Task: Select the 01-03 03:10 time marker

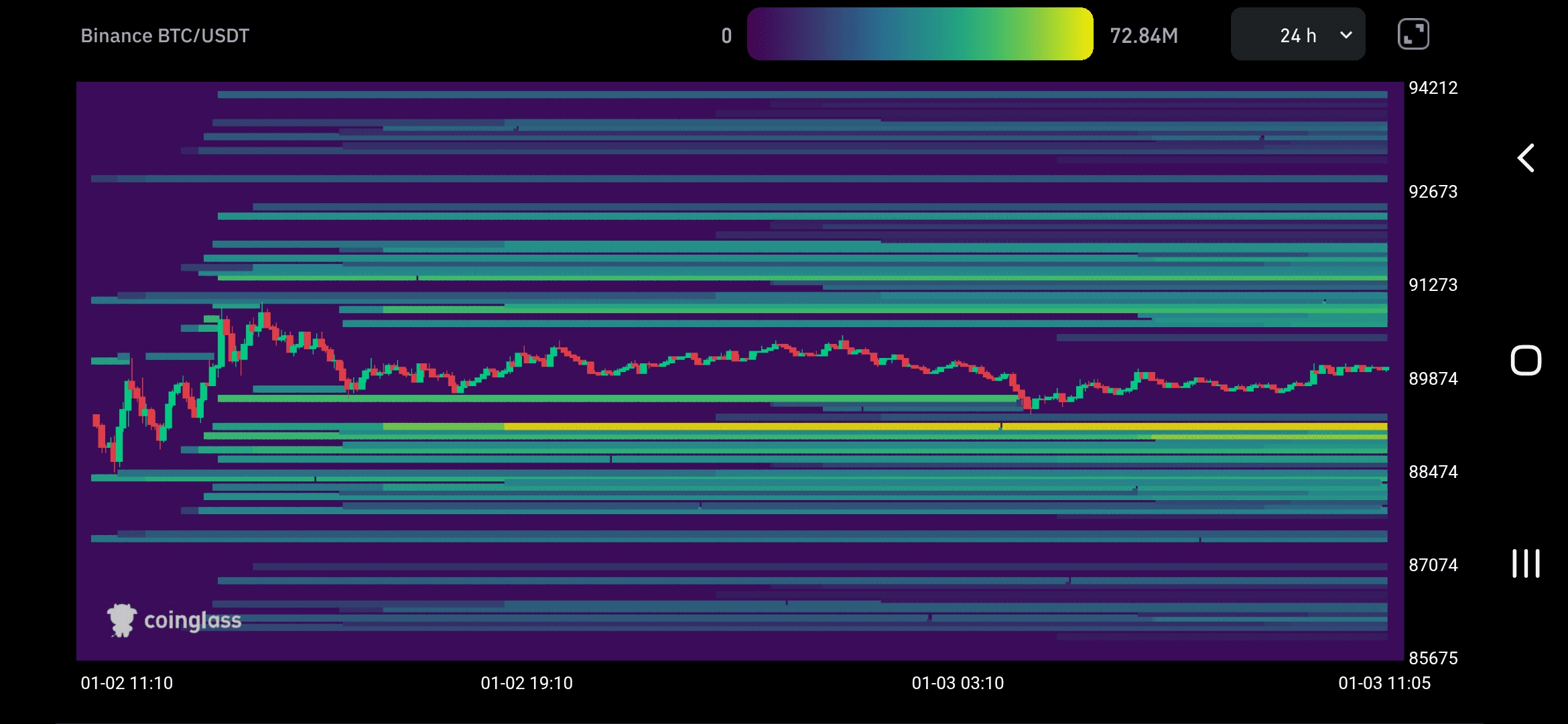Action: (958, 683)
